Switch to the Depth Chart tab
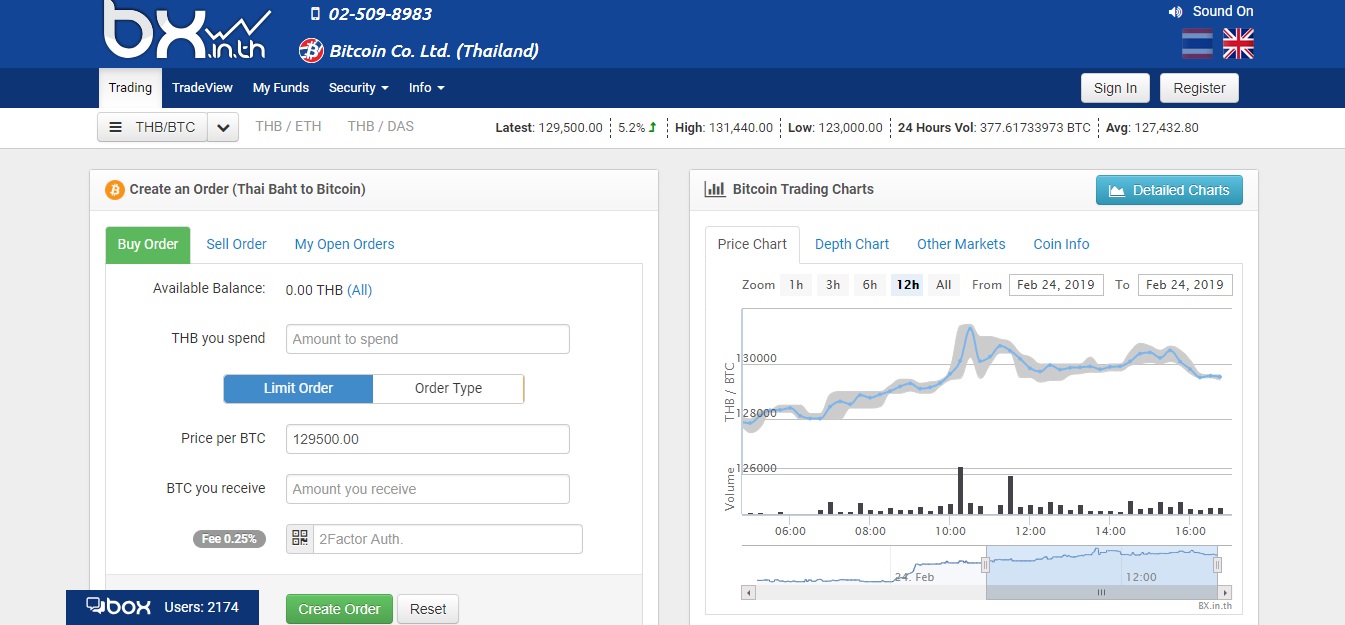Image resolution: width=1345 pixels, height=625 pixels. coord(852,244)
